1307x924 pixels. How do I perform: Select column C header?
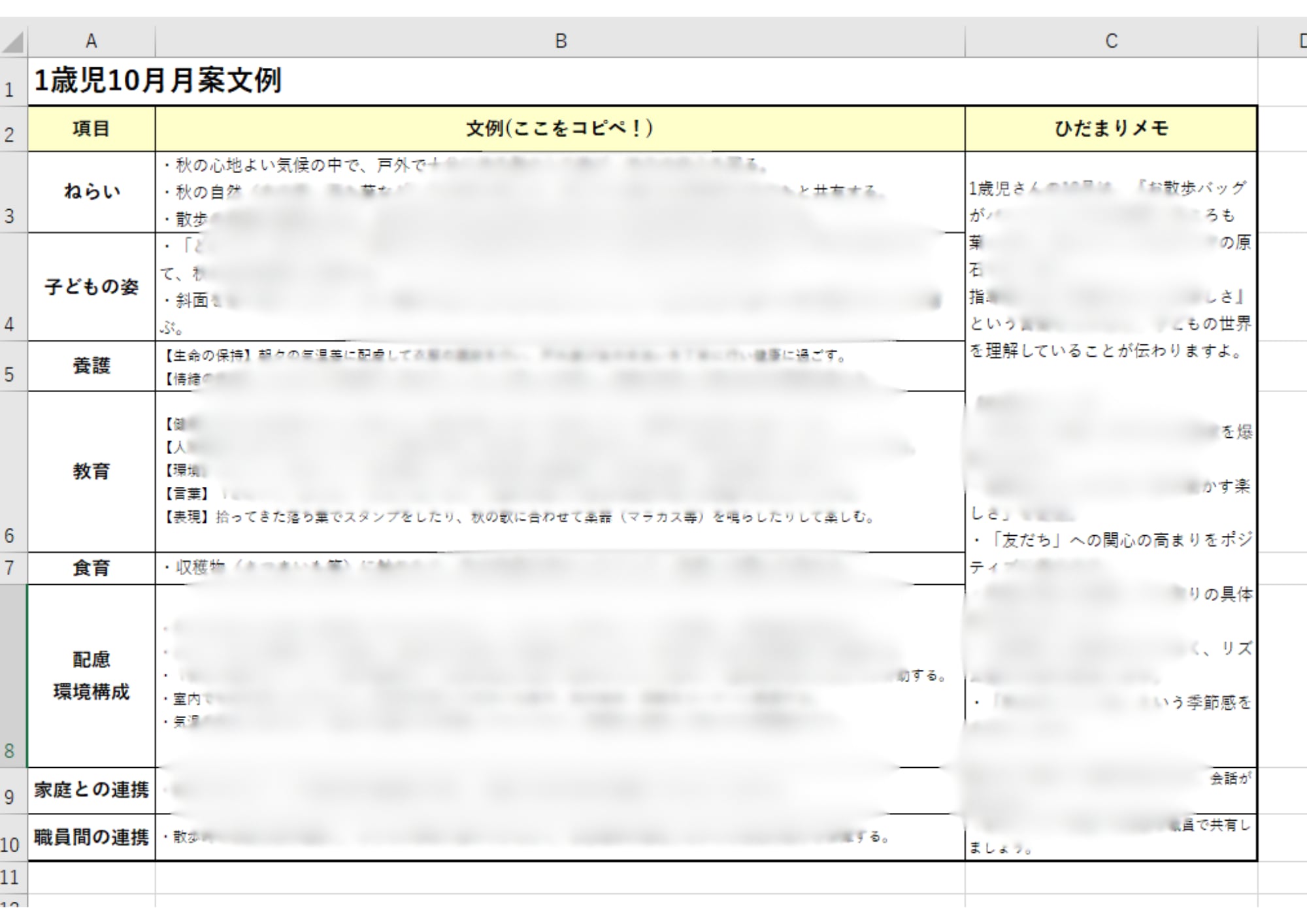click(x=1111, y=42)
